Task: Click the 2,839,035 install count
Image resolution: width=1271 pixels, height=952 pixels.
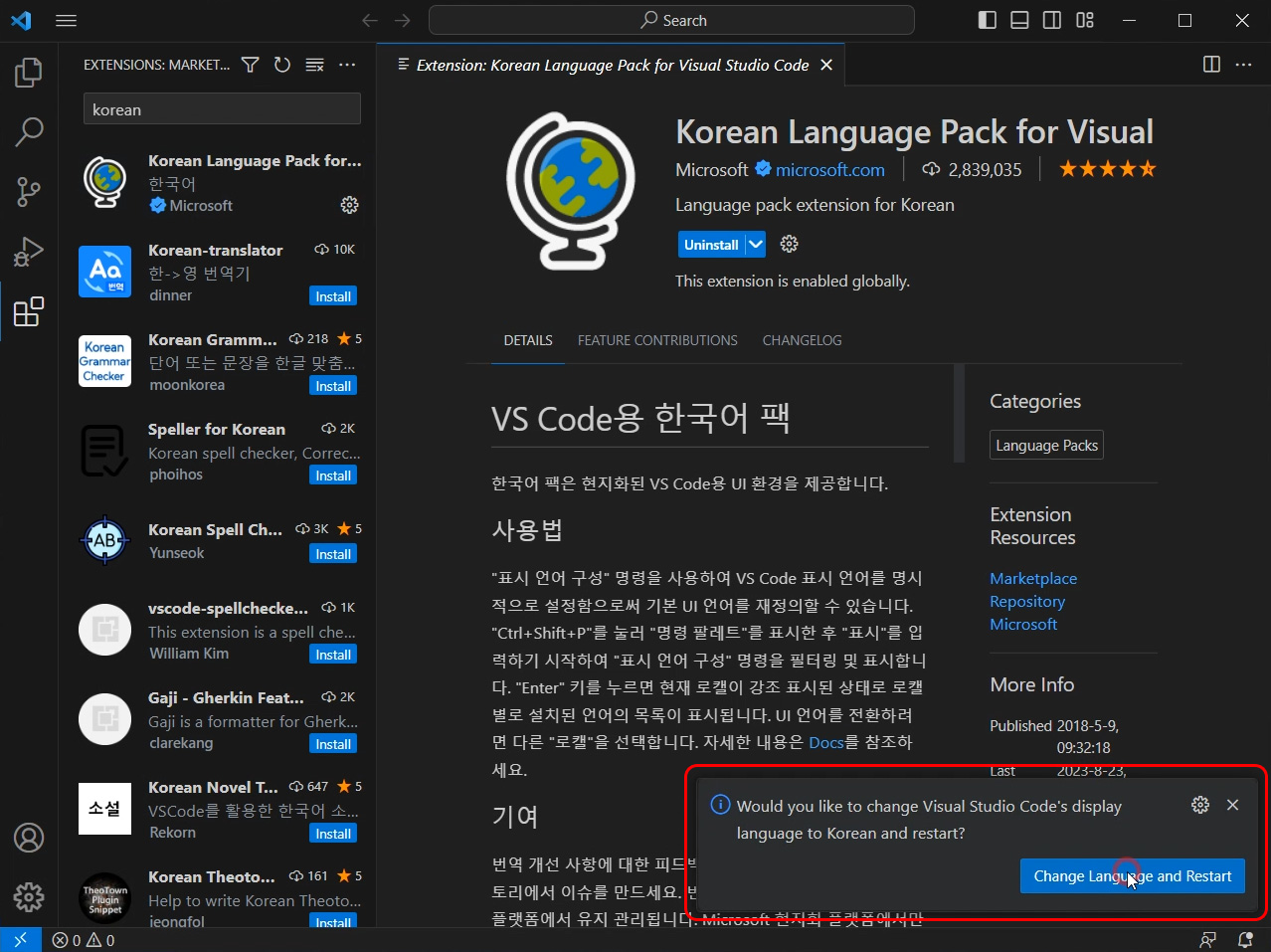Action: coord(972,170)
